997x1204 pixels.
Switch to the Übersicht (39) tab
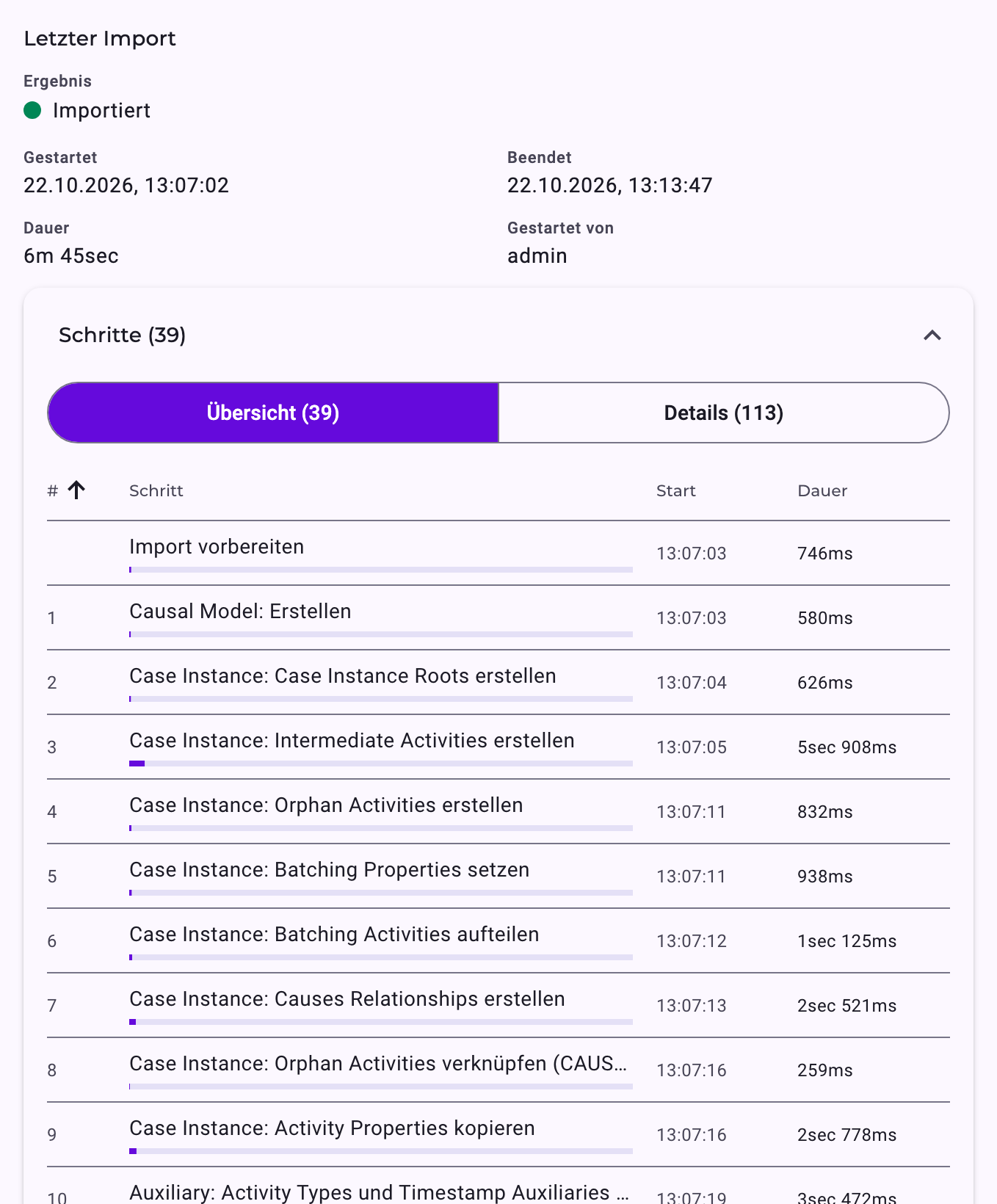[273, 413]
